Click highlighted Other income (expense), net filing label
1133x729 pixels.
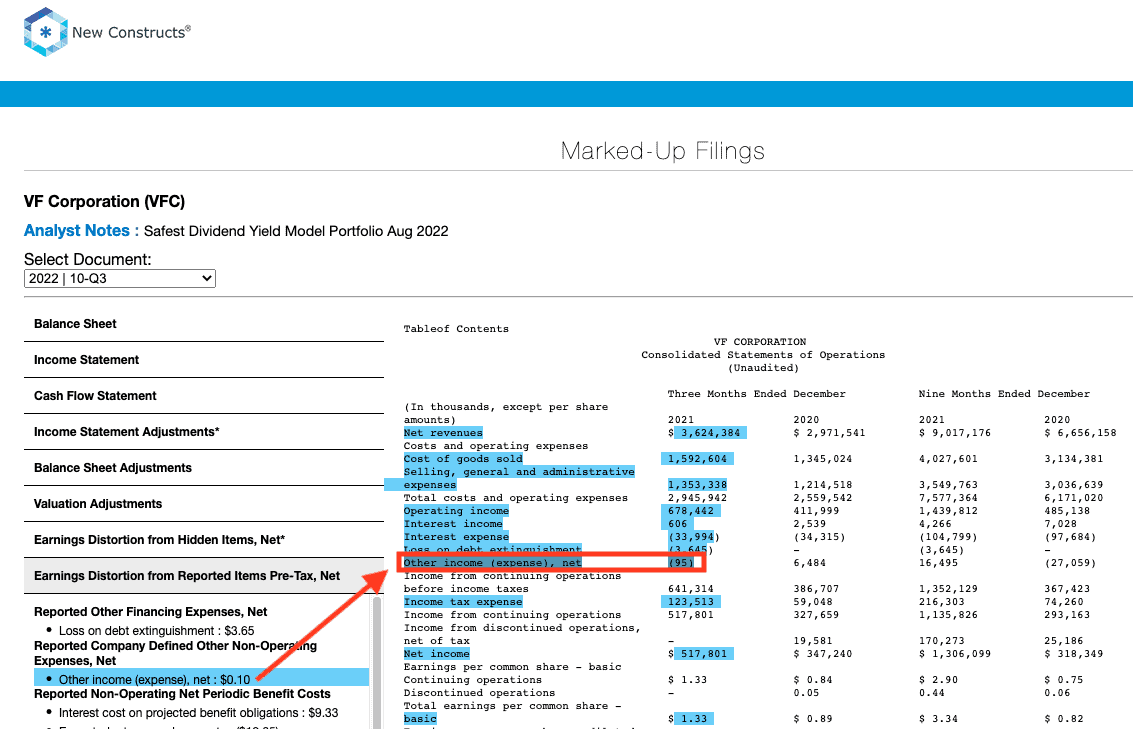(x=492, y=563)
